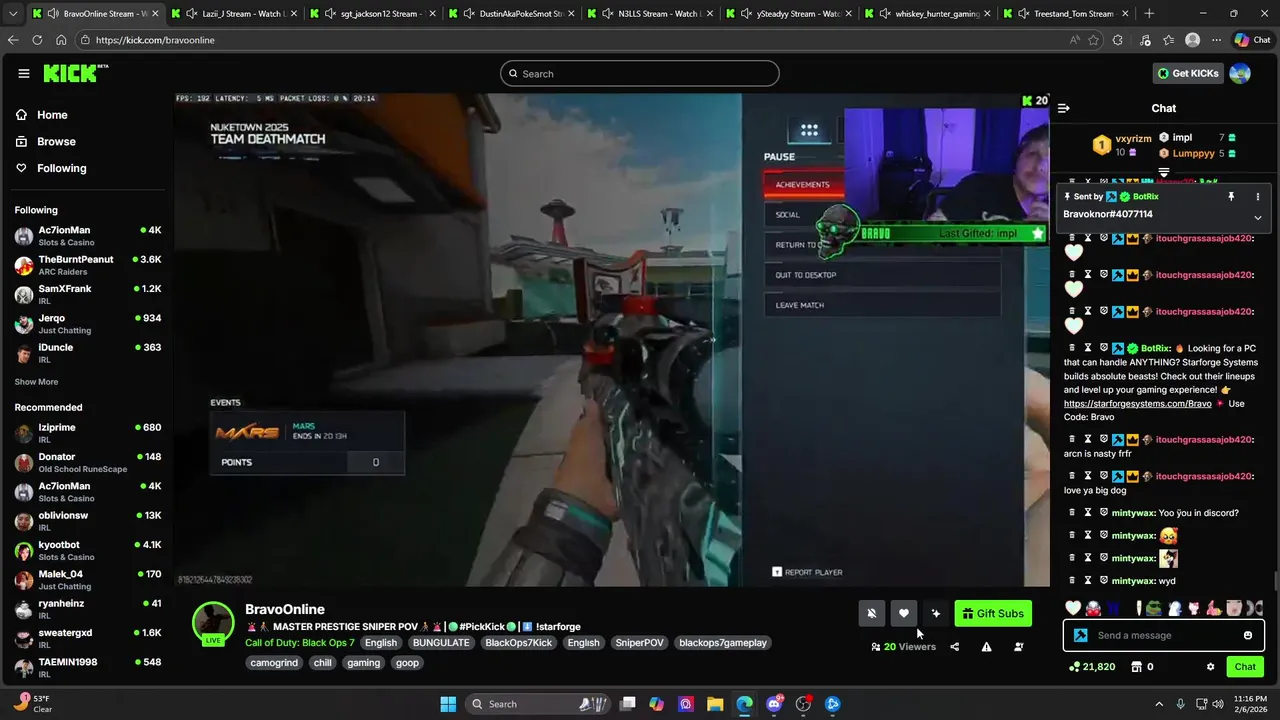
Task: Open Microsoft Edge in taskbar
Action: point(745,704)
